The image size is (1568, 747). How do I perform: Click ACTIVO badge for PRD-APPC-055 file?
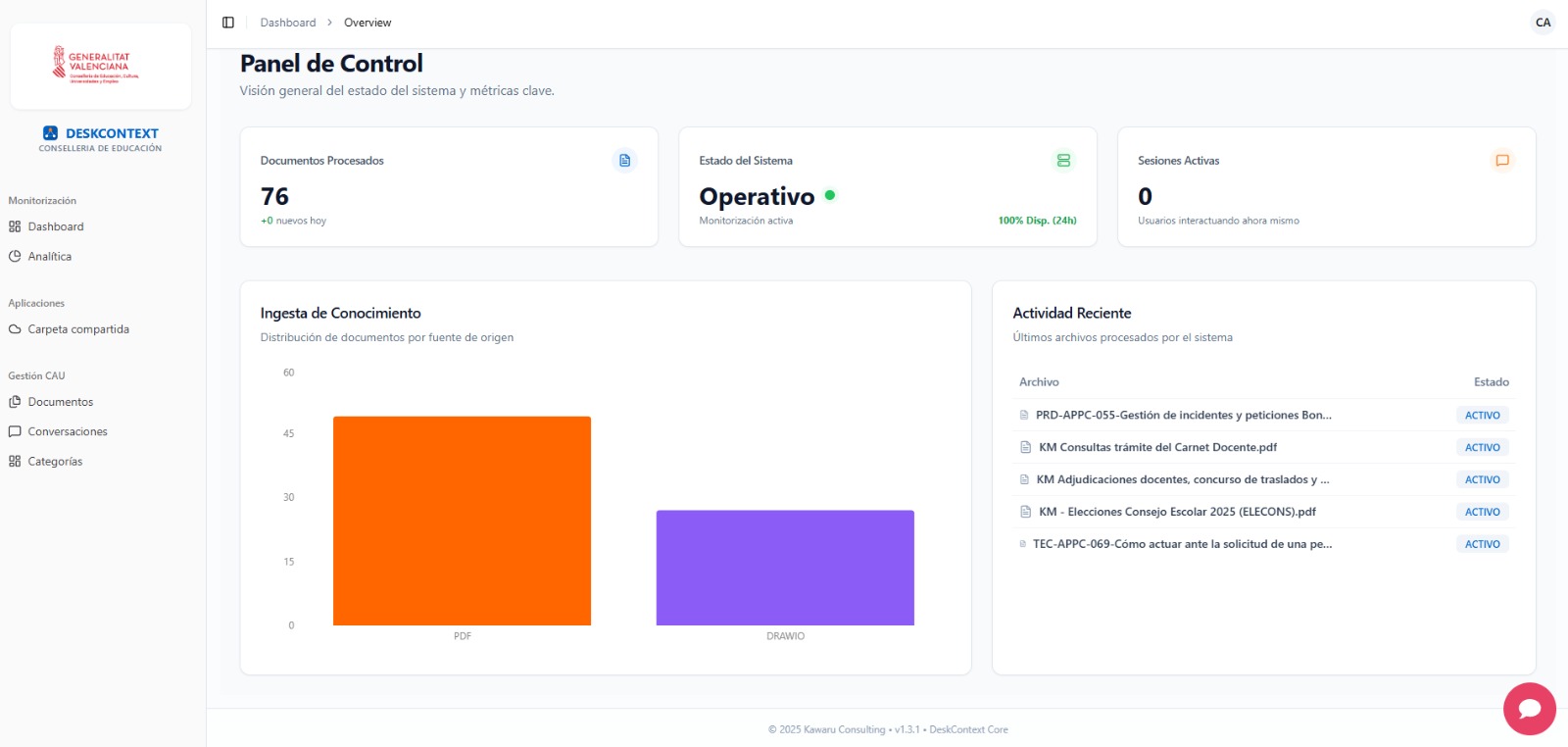pos(1482,416)
